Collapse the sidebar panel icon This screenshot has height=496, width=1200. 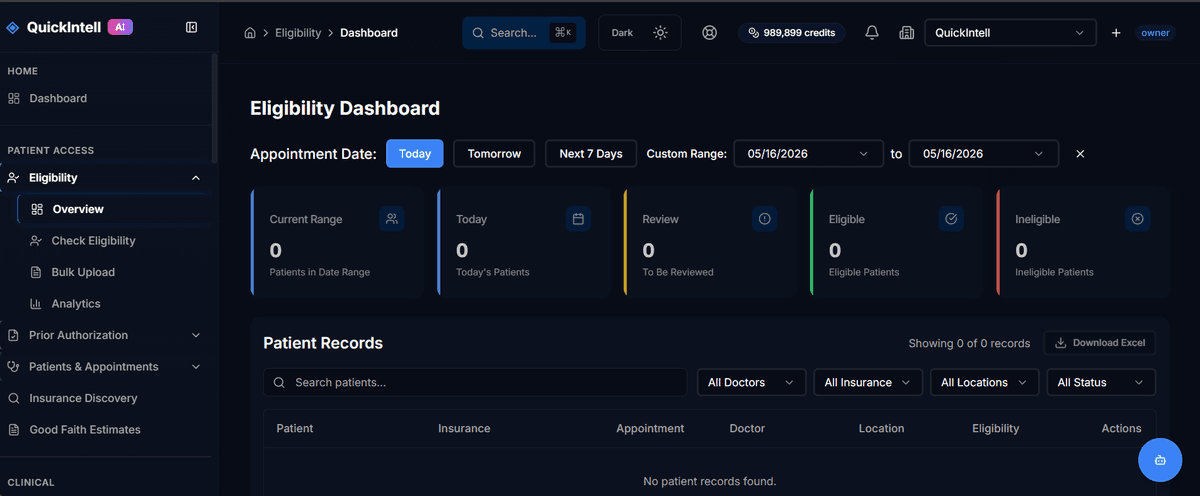(x=191, y=28)
